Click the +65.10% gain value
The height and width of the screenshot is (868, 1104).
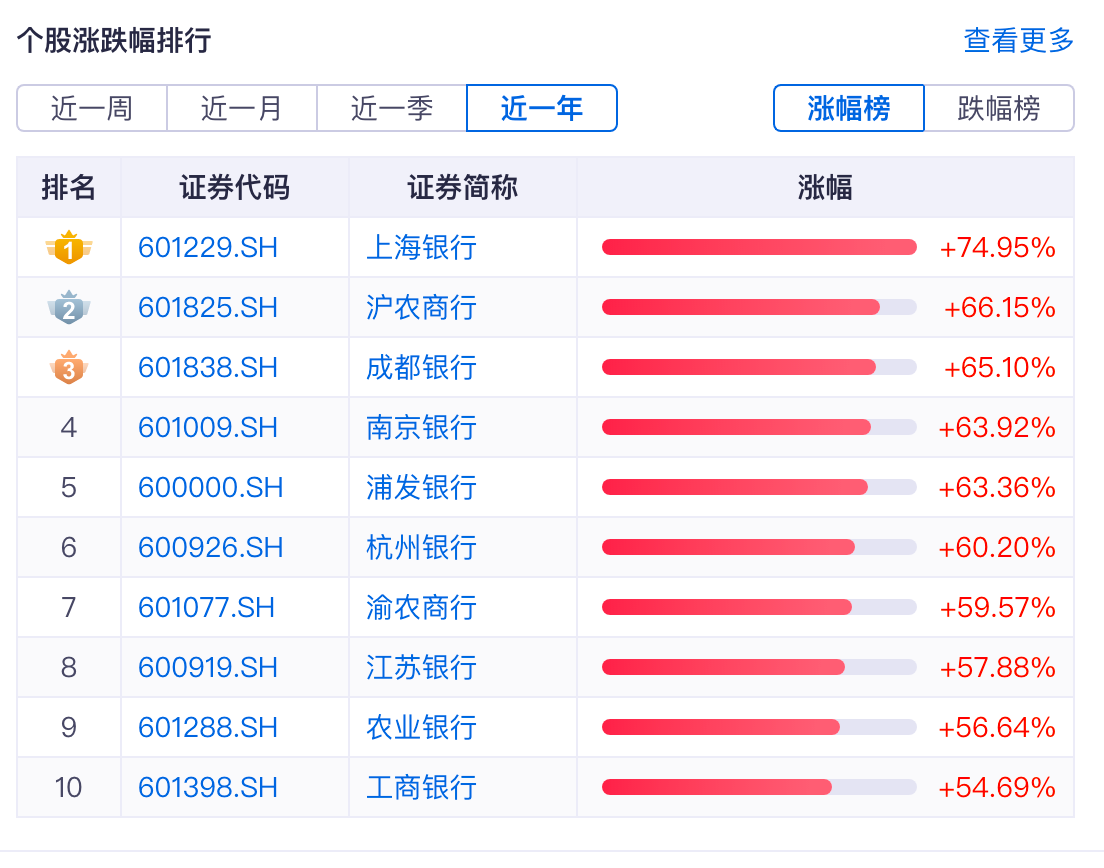pos(999,367)
